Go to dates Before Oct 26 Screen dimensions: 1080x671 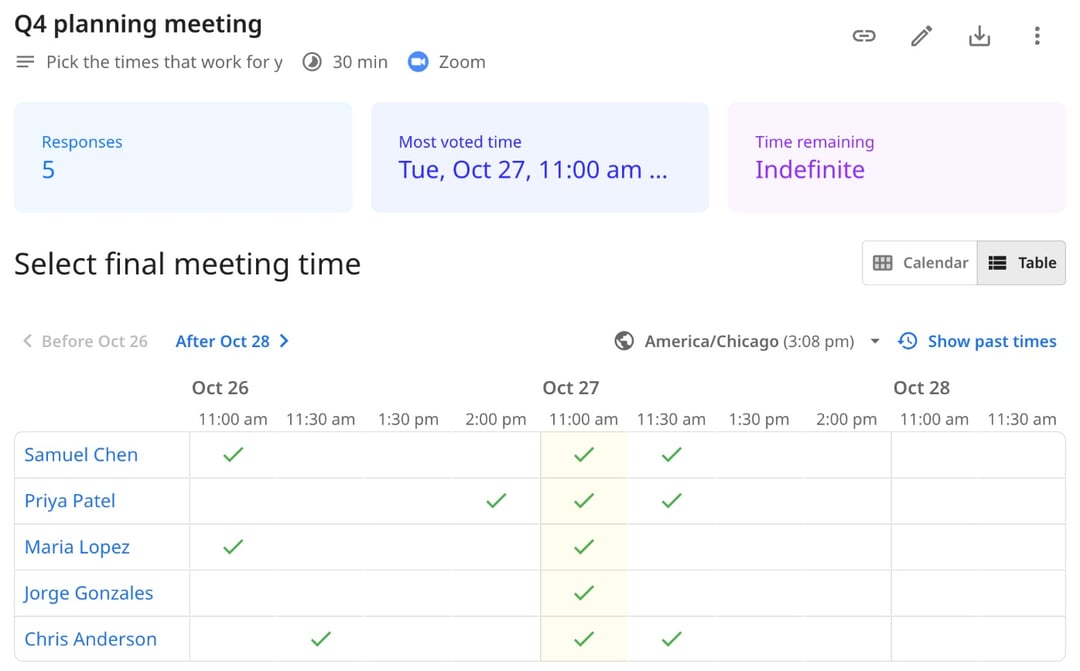point(85,341)
